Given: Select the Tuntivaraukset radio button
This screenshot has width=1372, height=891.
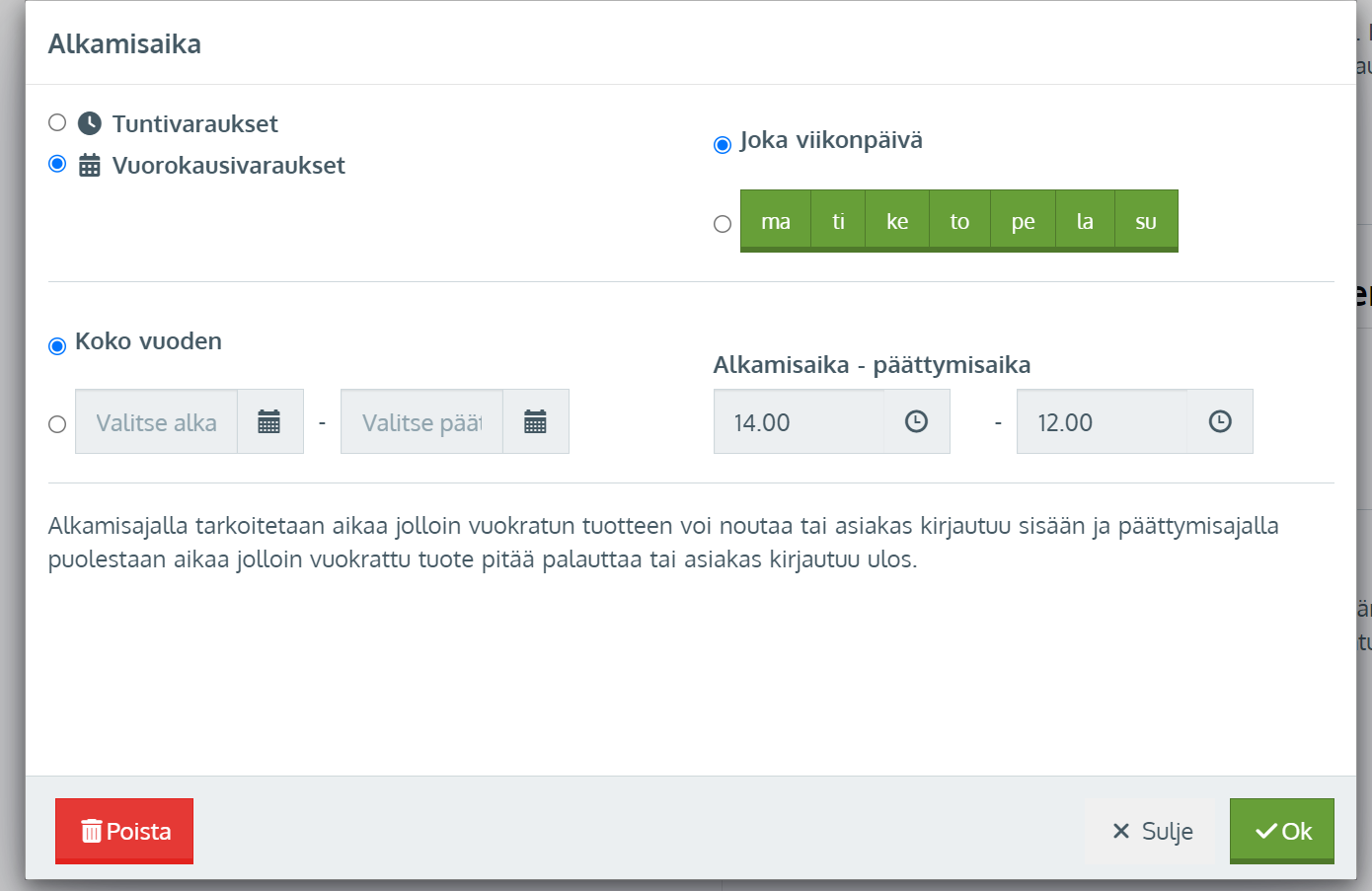Looking at the screenshot, I should 57,122.
